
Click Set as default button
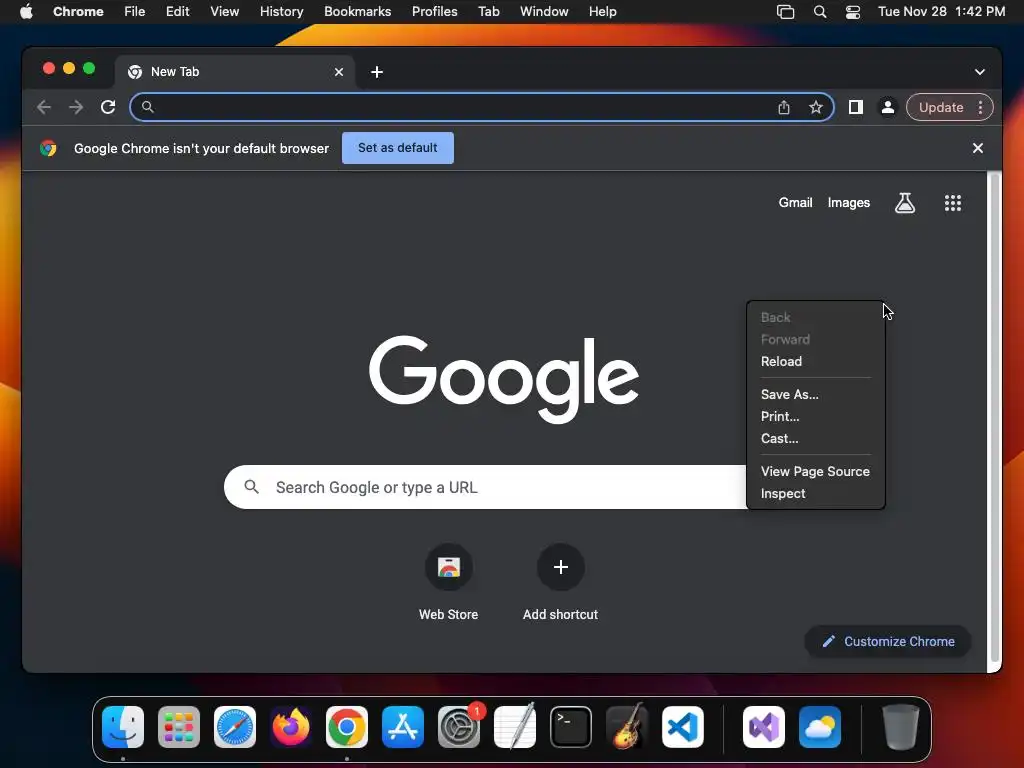point(398,148)
